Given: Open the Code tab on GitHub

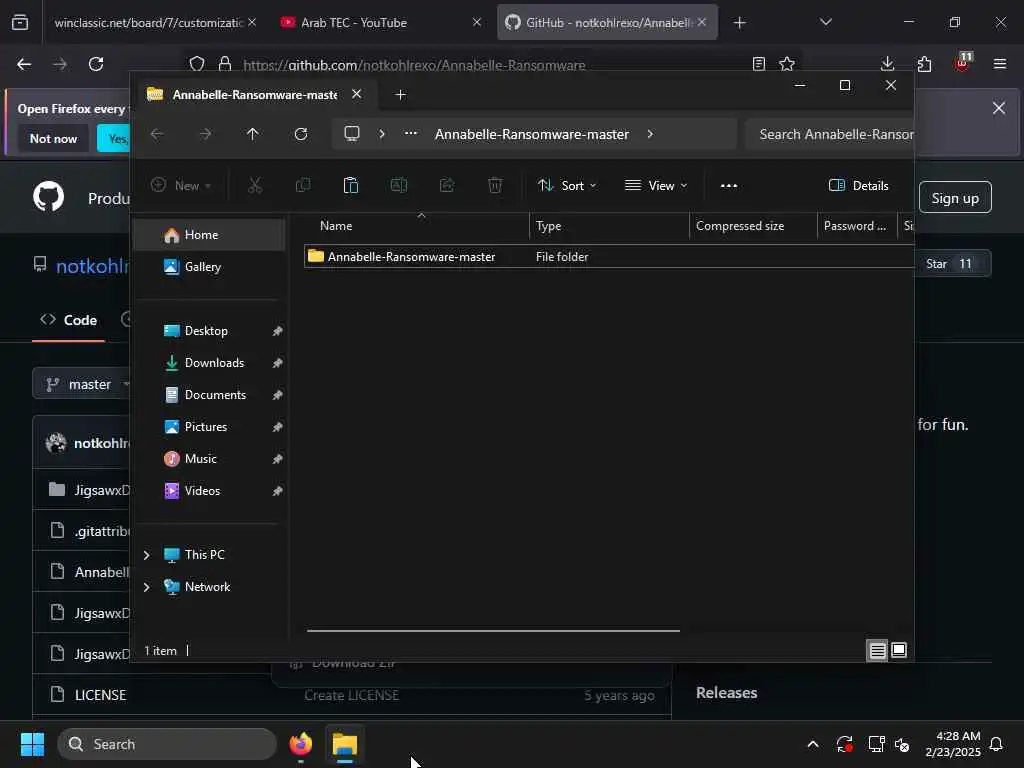Looking at the screenshot, I should coord(69,321).
